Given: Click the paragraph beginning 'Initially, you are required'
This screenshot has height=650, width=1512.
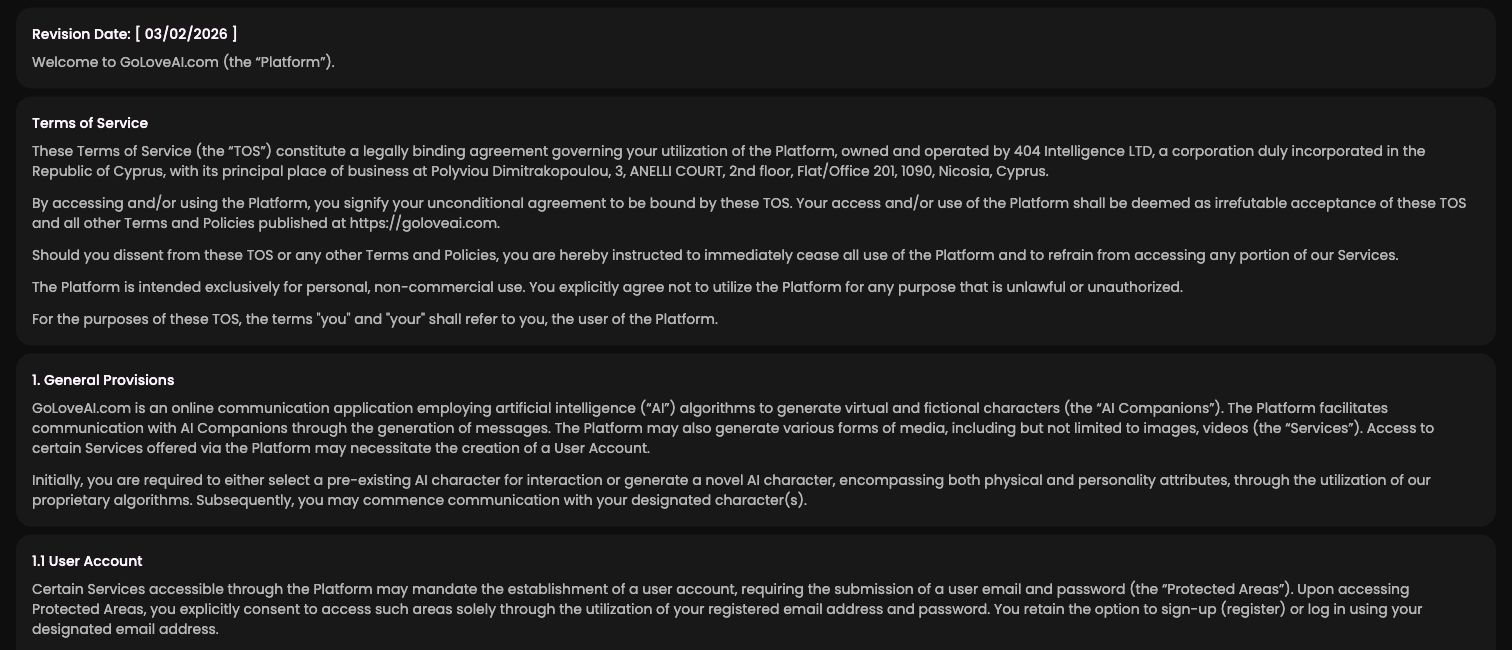Looking at the screenshot, I should tap(731, 490).
